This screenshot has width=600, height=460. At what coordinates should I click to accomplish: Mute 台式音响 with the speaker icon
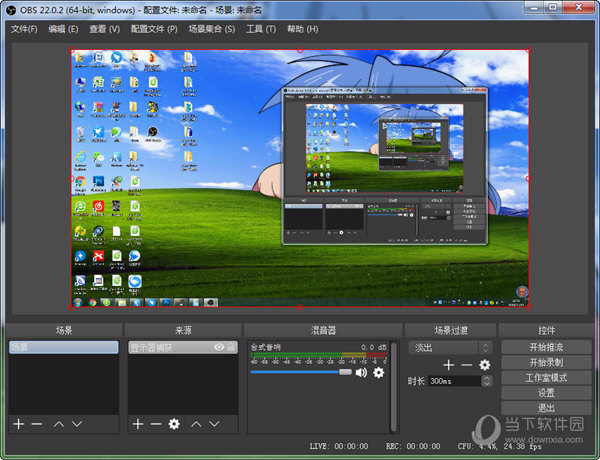361,372
